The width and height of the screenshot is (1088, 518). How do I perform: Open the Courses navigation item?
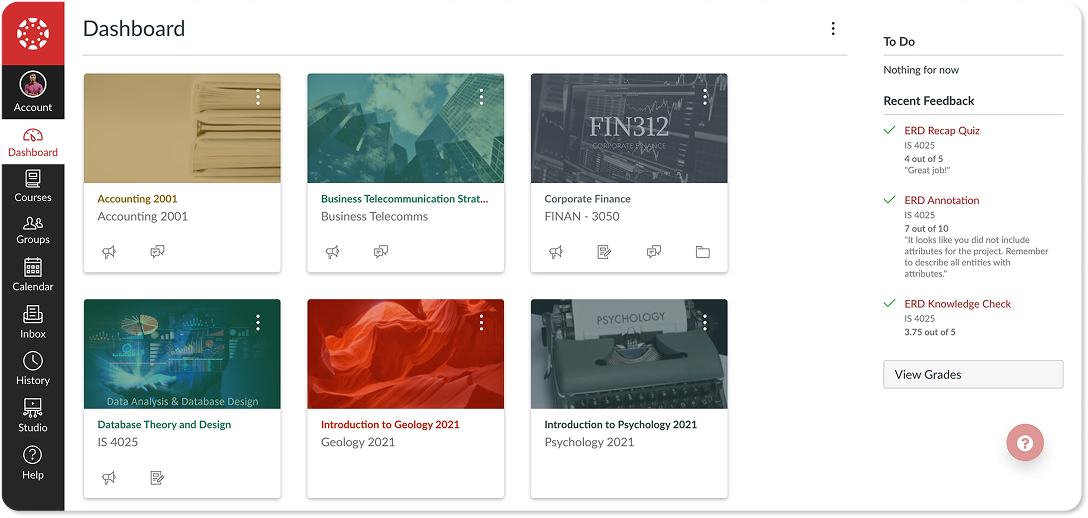click(33, 187)
